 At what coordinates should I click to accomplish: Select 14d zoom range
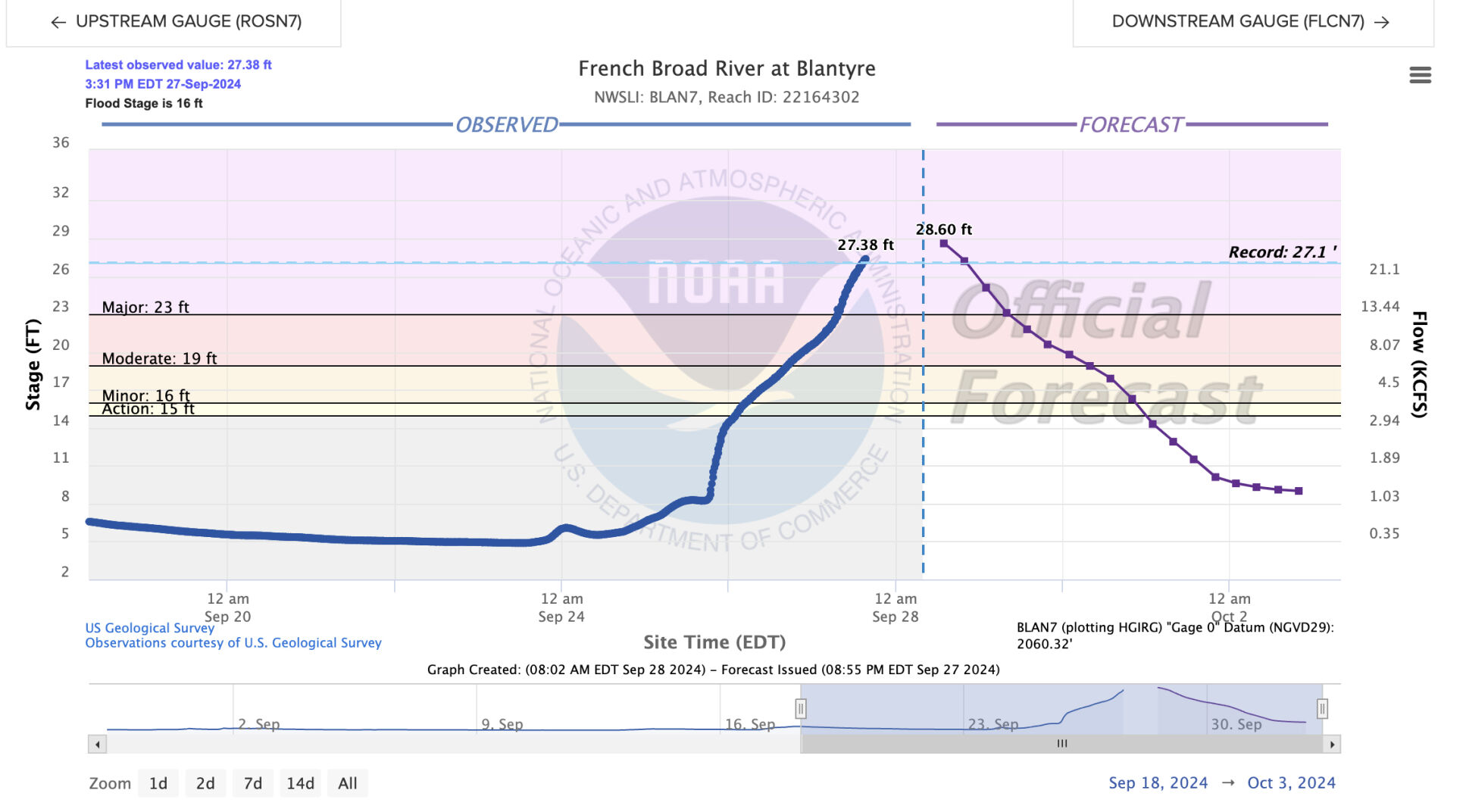(300, 783)
